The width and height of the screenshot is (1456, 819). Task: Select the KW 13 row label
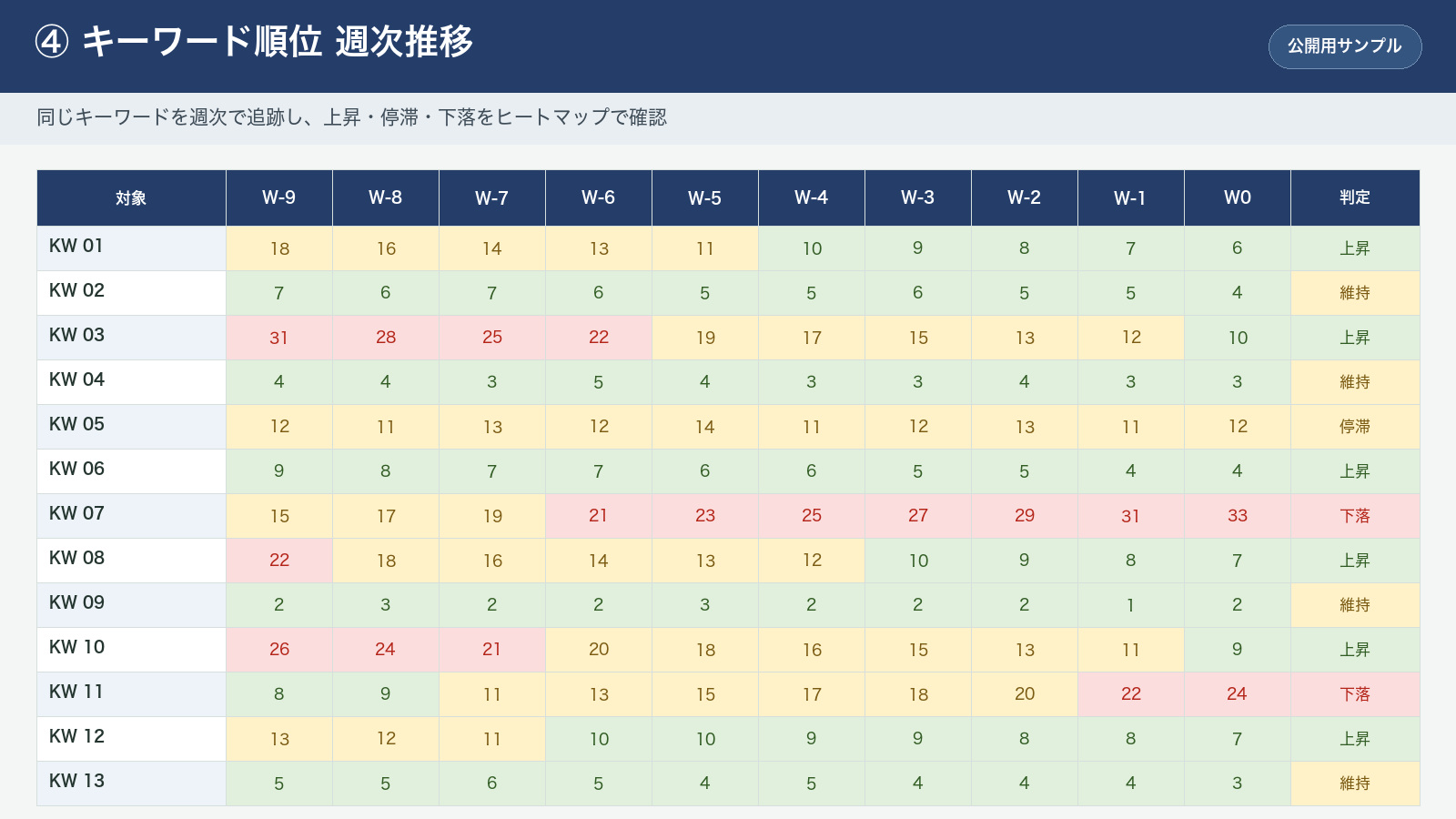tap(131, 784)
